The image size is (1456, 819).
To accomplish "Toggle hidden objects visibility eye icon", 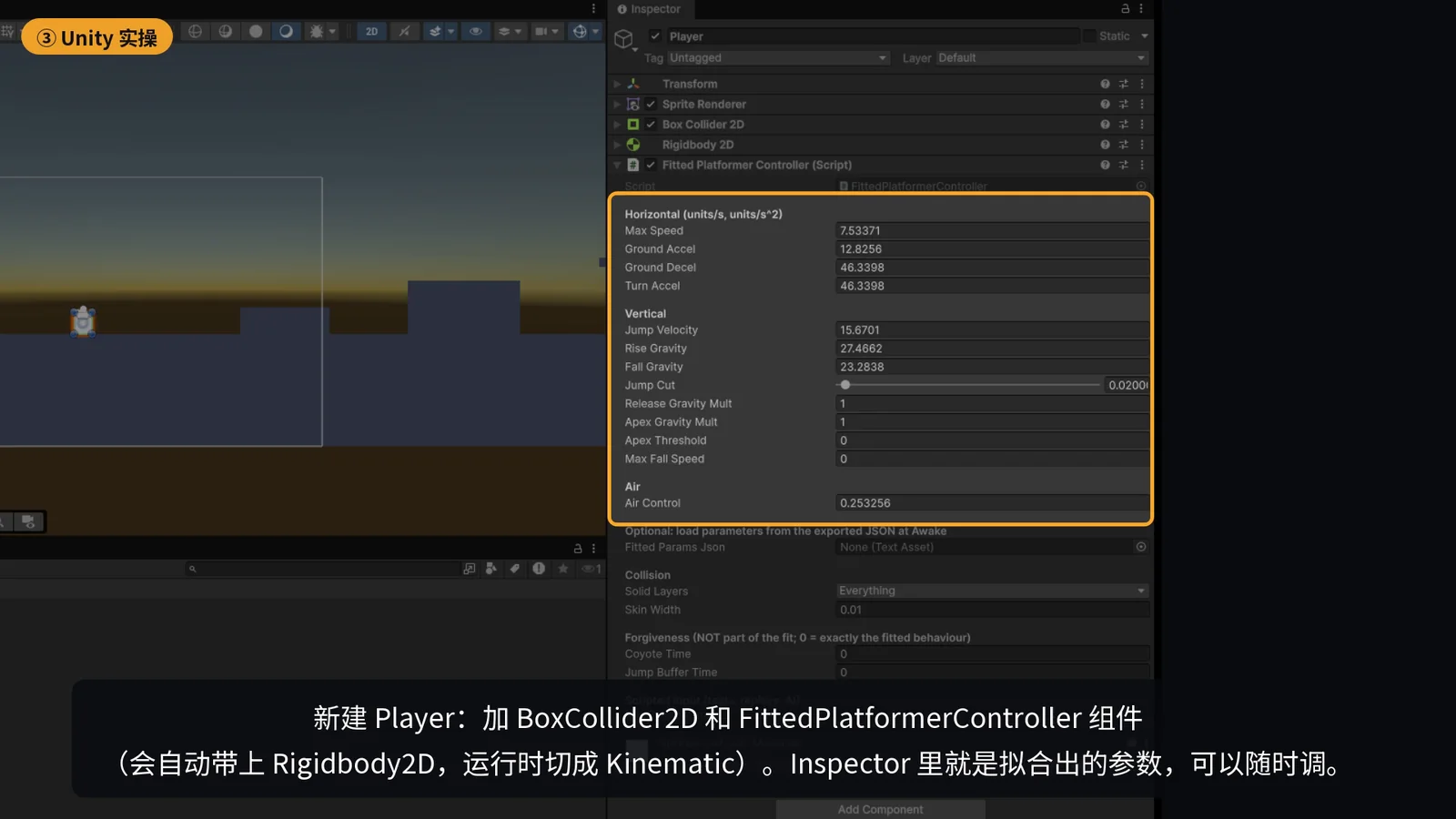I will click(x=475, y=31).
